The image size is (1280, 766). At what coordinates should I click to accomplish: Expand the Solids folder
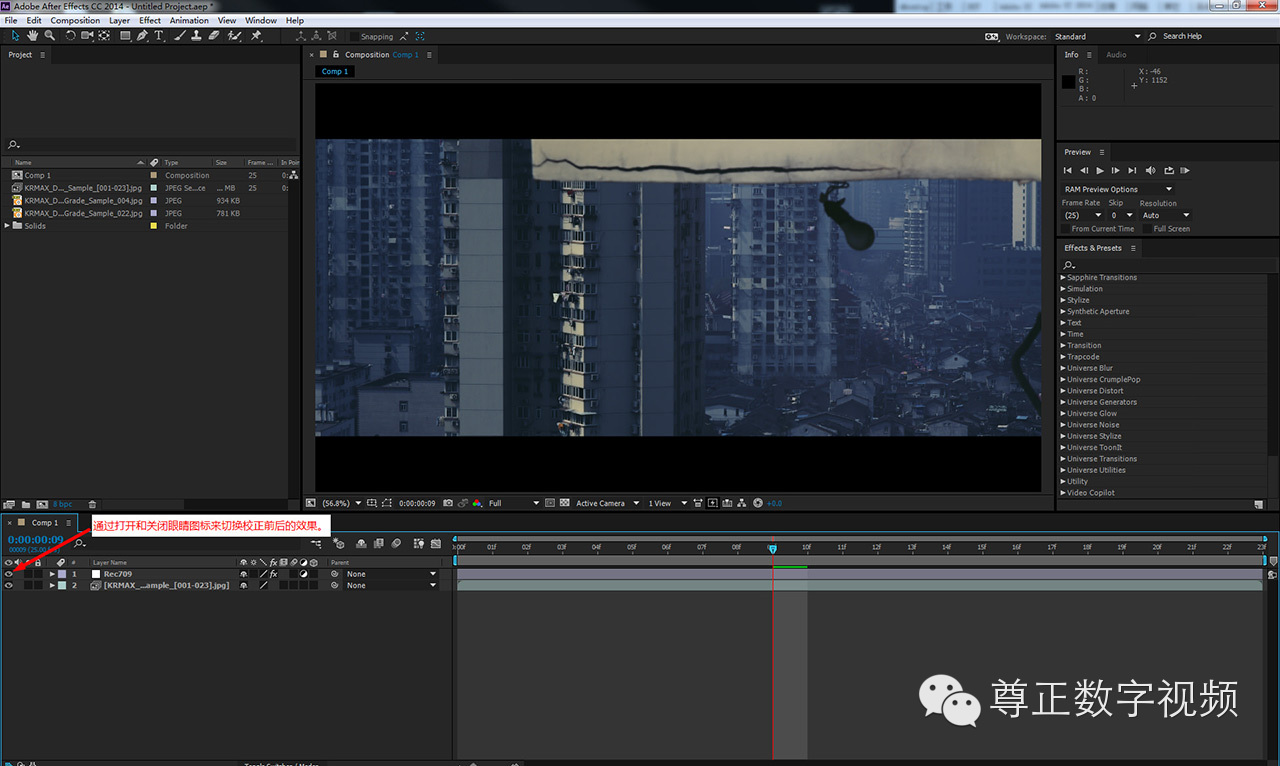tap(8, 226)
